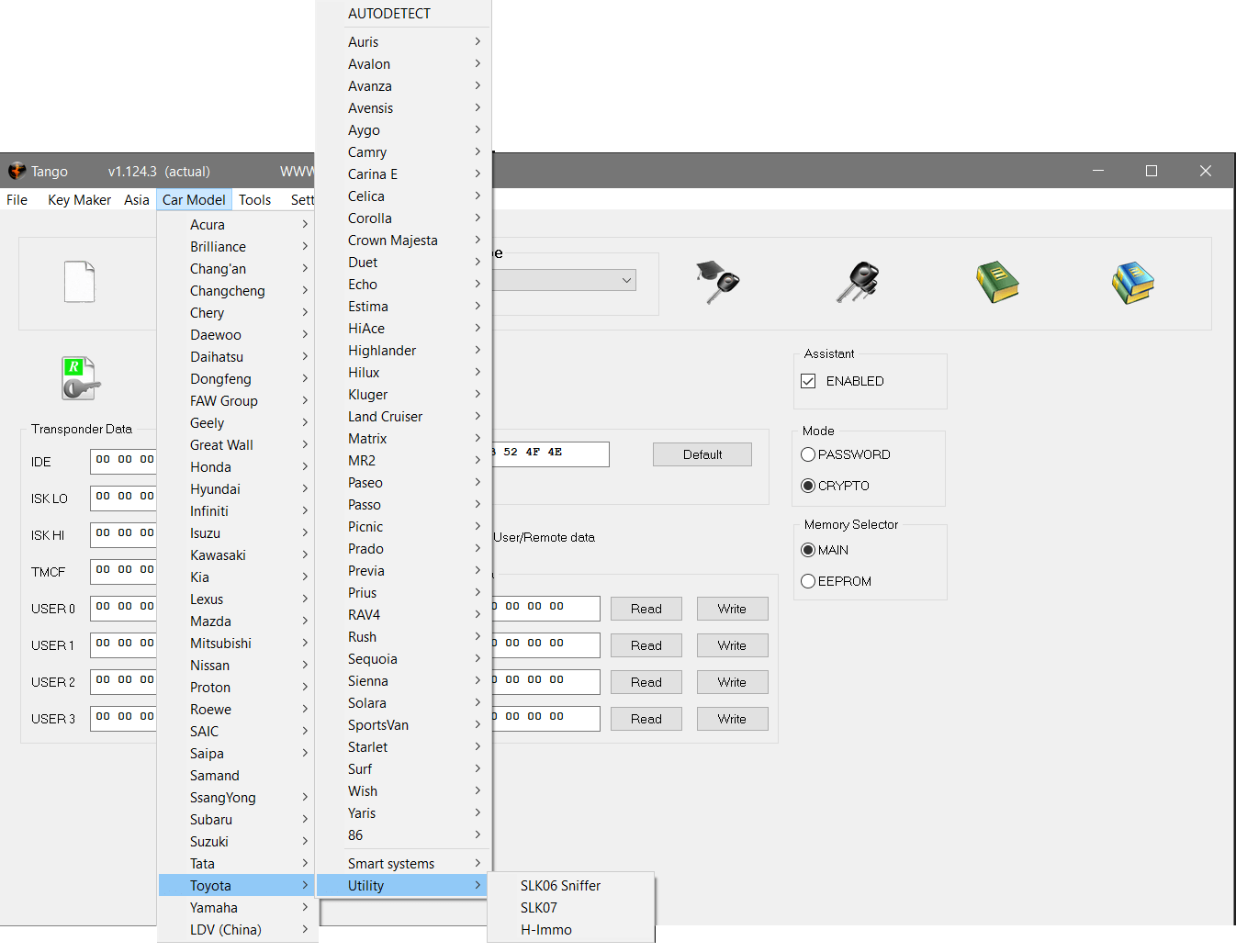Open the Key Maker menu
The image size is (1236, 952).
(x=79, y=200)
